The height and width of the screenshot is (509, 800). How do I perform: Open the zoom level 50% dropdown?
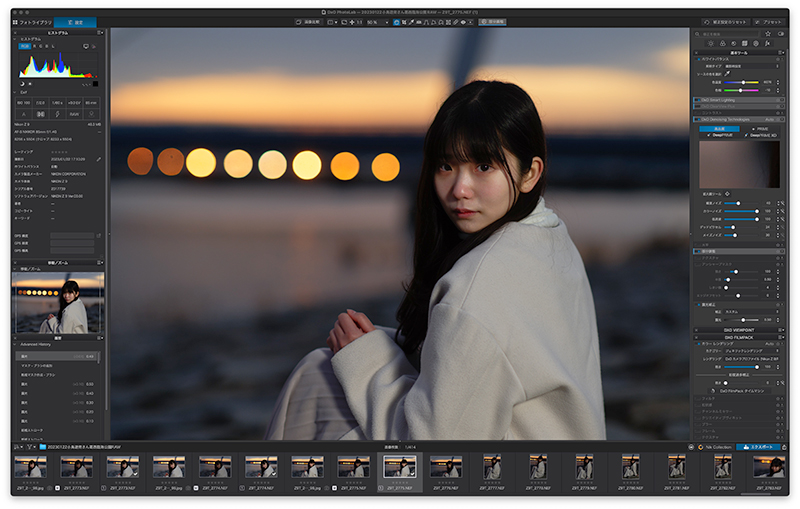tap(378, 22)
